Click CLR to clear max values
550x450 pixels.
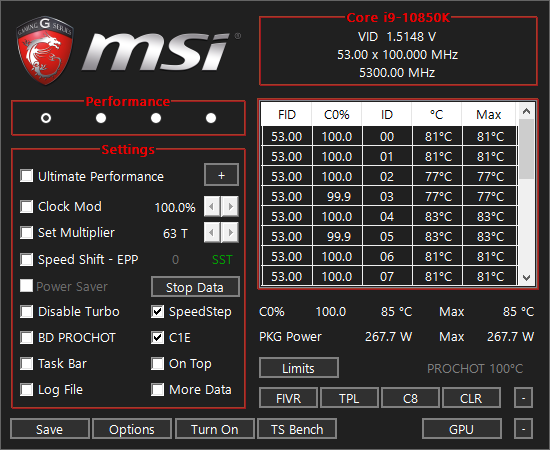point(471,398)
